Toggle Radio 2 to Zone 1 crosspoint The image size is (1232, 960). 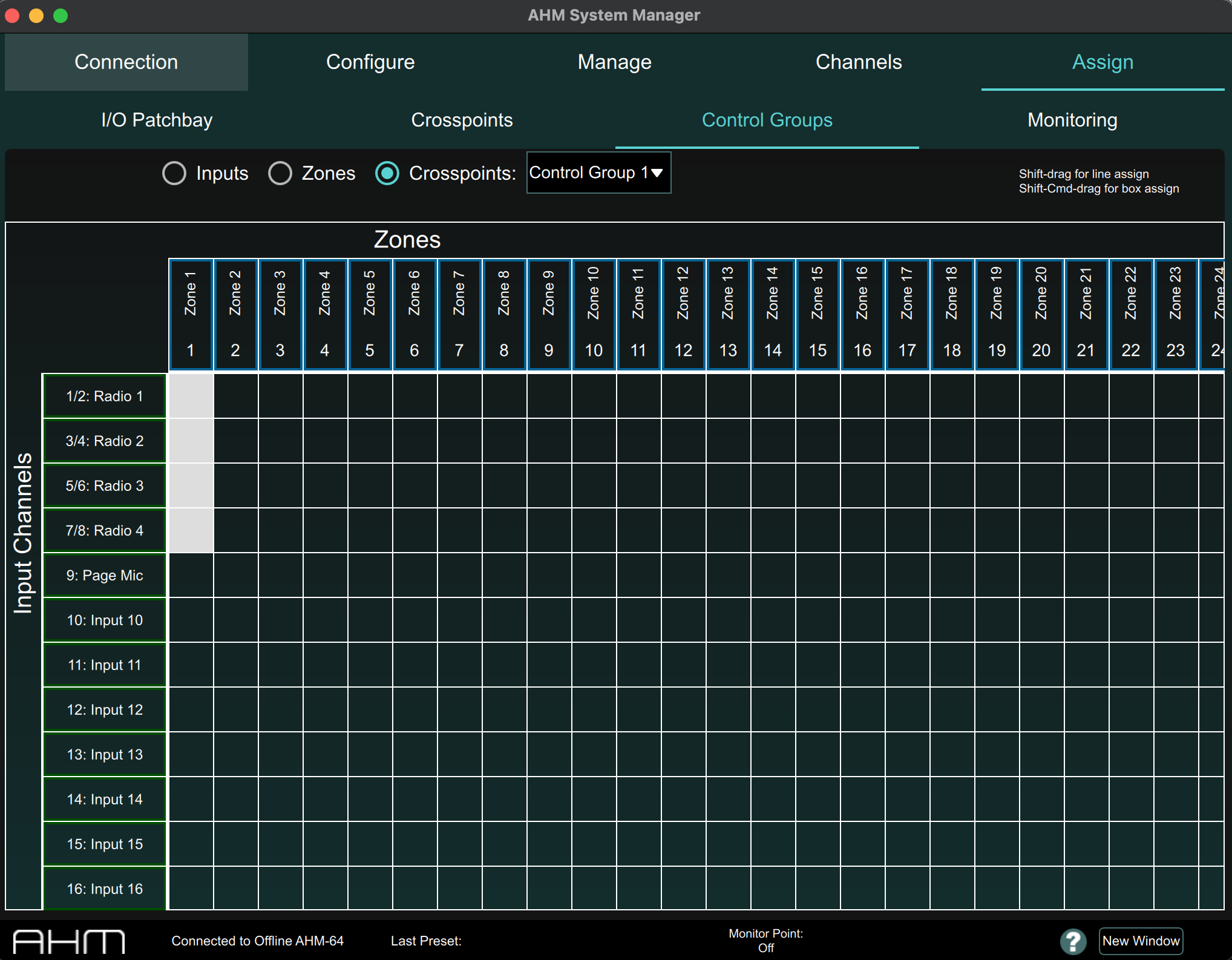[x=191, y=441]
